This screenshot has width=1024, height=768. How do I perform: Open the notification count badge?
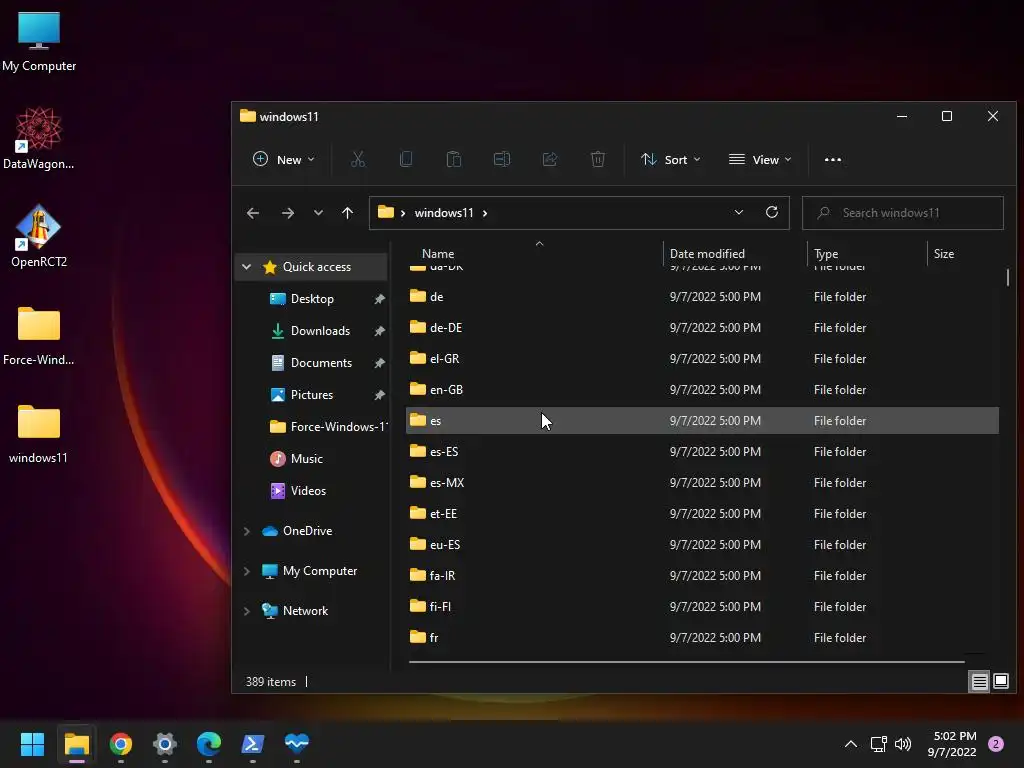pos(996,744)
